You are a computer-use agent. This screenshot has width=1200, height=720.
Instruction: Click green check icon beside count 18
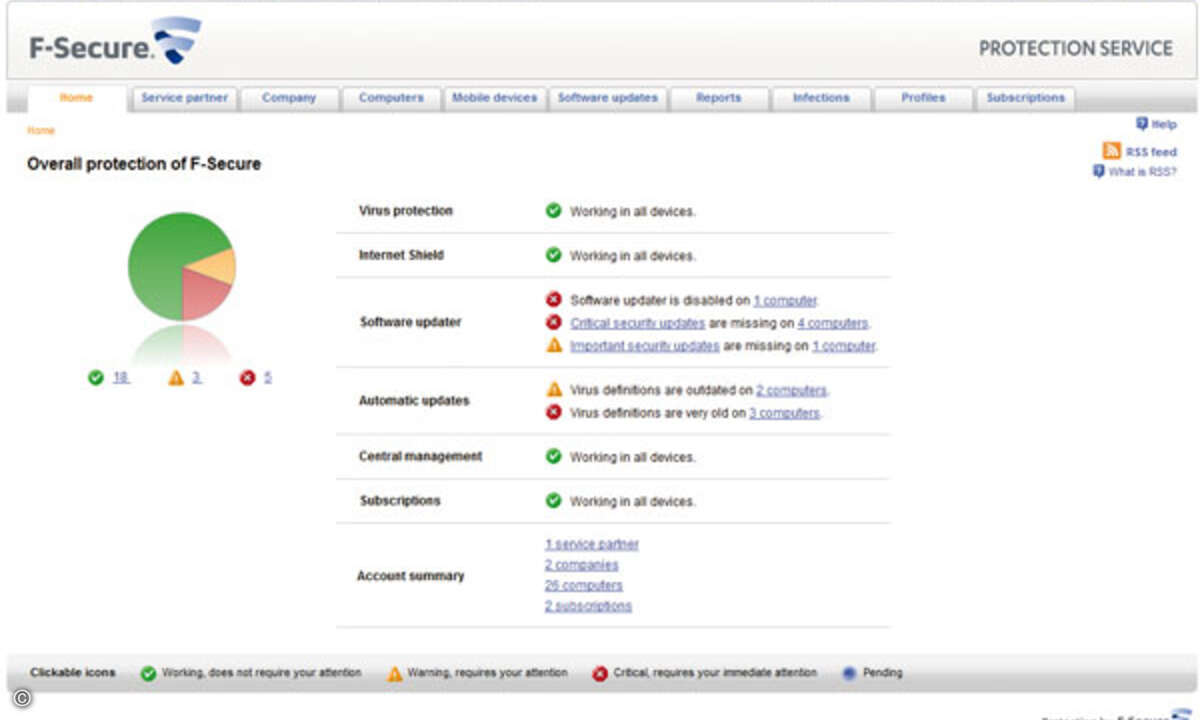[96, 378]
